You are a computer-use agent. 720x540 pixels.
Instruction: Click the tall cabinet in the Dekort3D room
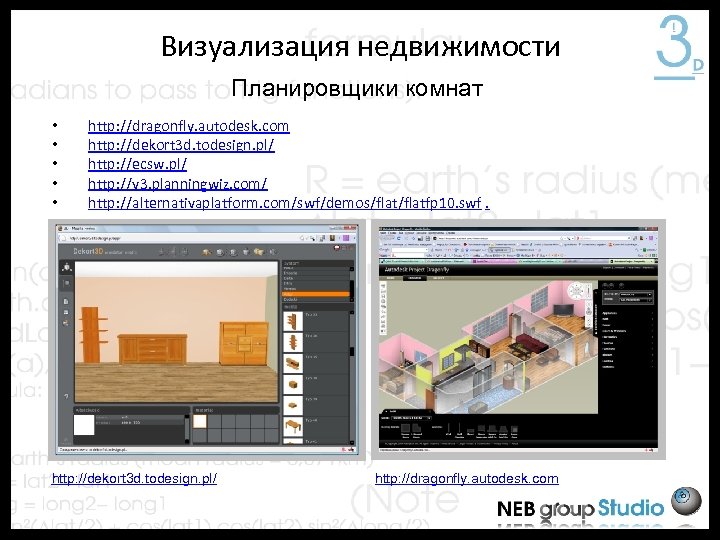click(x=244, y=343)
